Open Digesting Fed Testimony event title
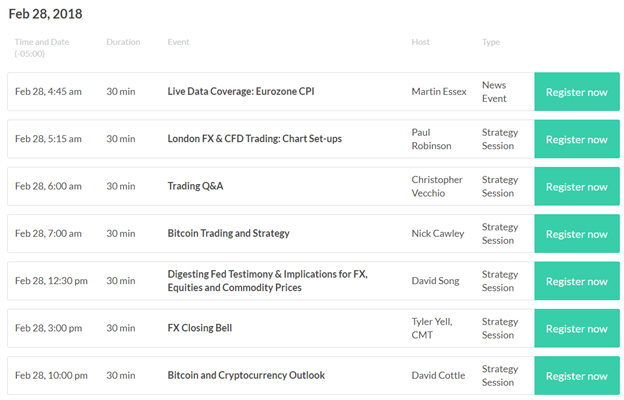This screenshot has height=400, width=624. [x=267, y=281]
